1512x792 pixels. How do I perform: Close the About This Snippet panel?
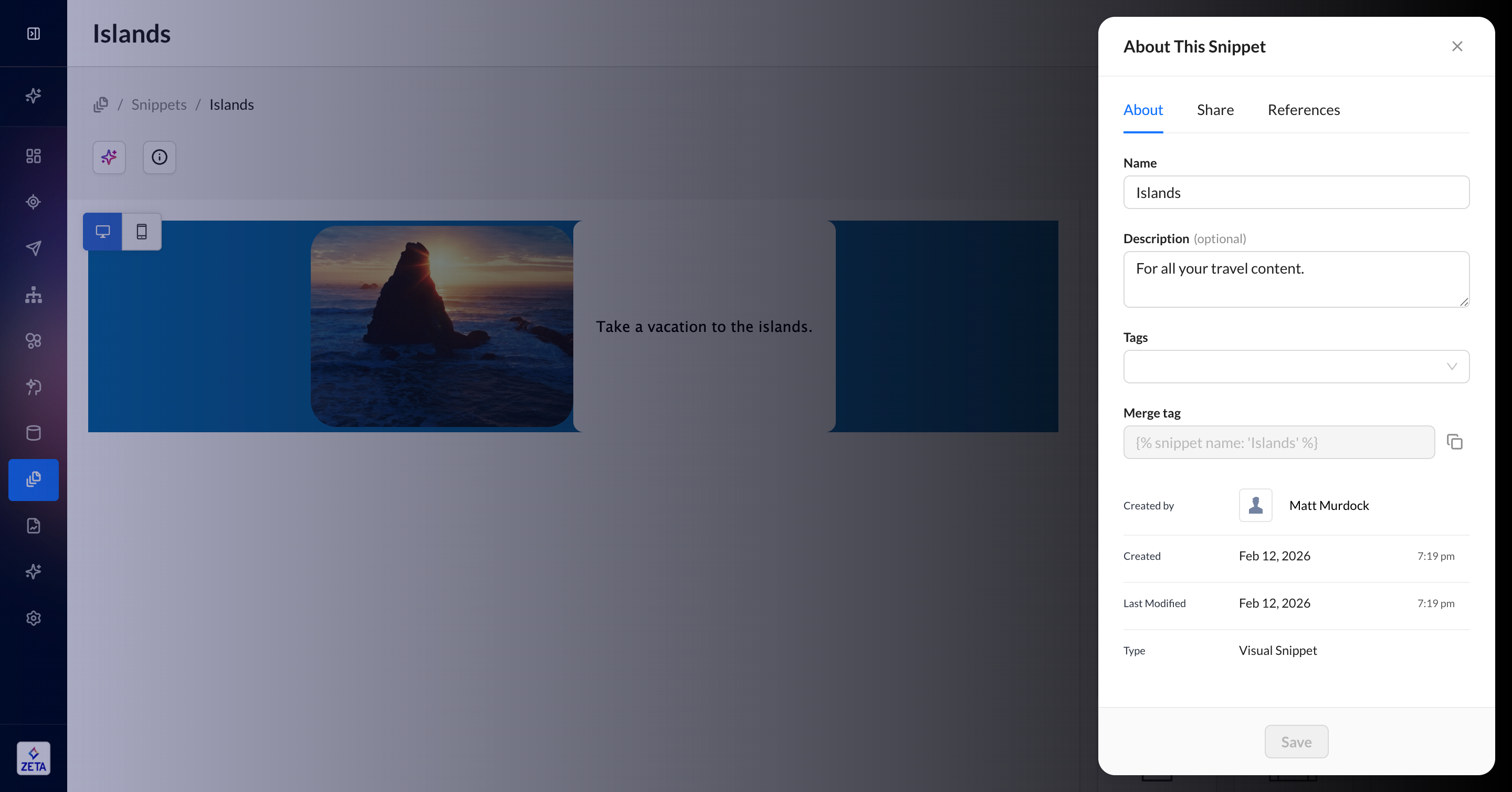click(x=1457, y=46)
